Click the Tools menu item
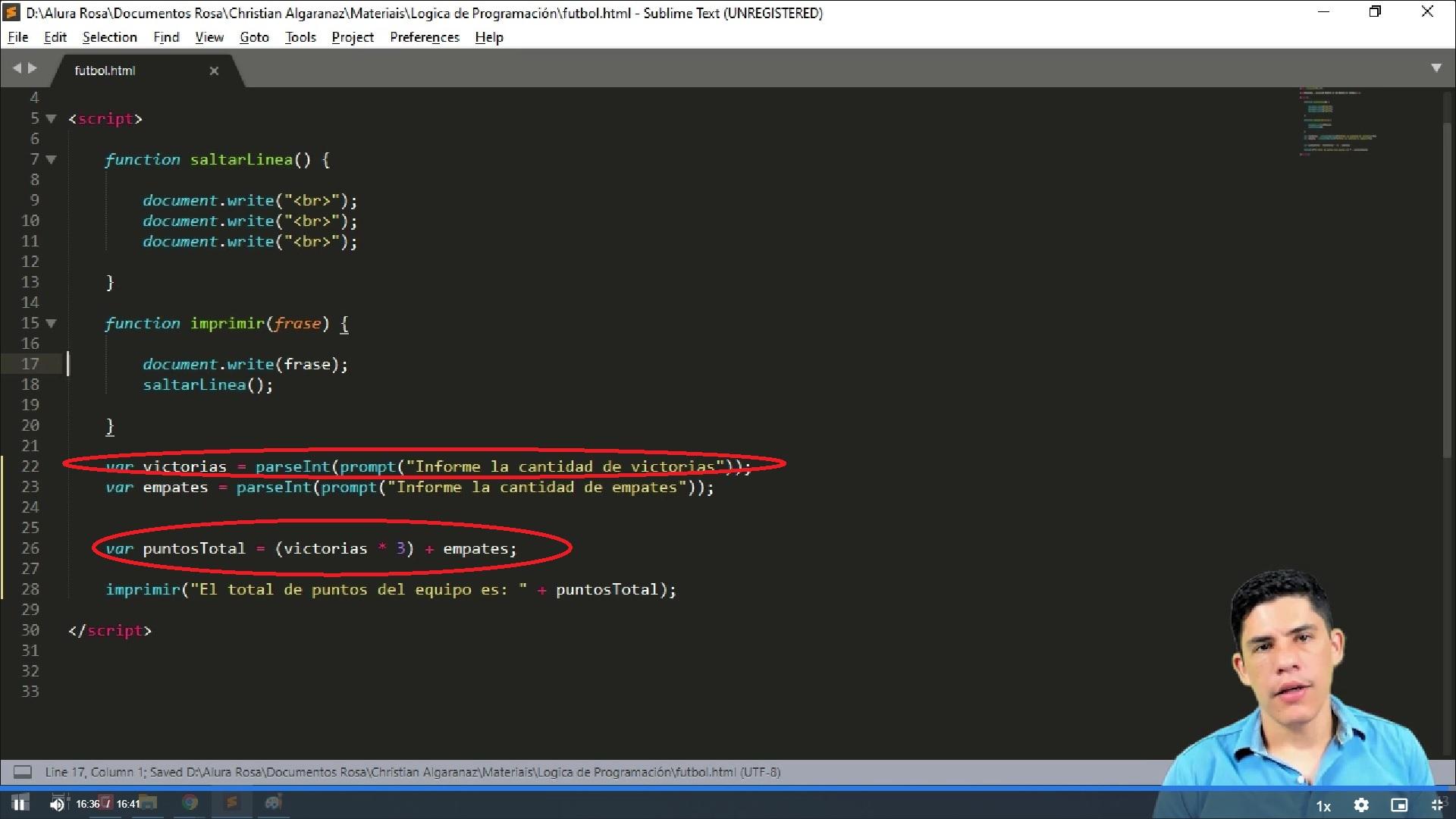 pyautogui.click(x=299, y=37)
